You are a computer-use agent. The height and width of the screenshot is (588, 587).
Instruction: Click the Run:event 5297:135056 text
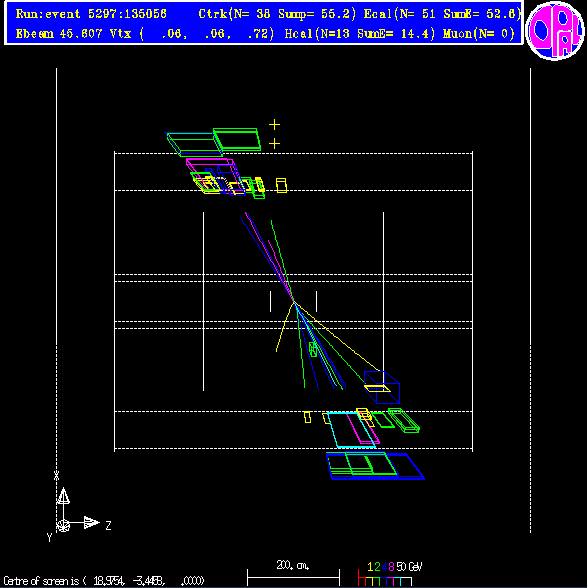click(91, 14)
